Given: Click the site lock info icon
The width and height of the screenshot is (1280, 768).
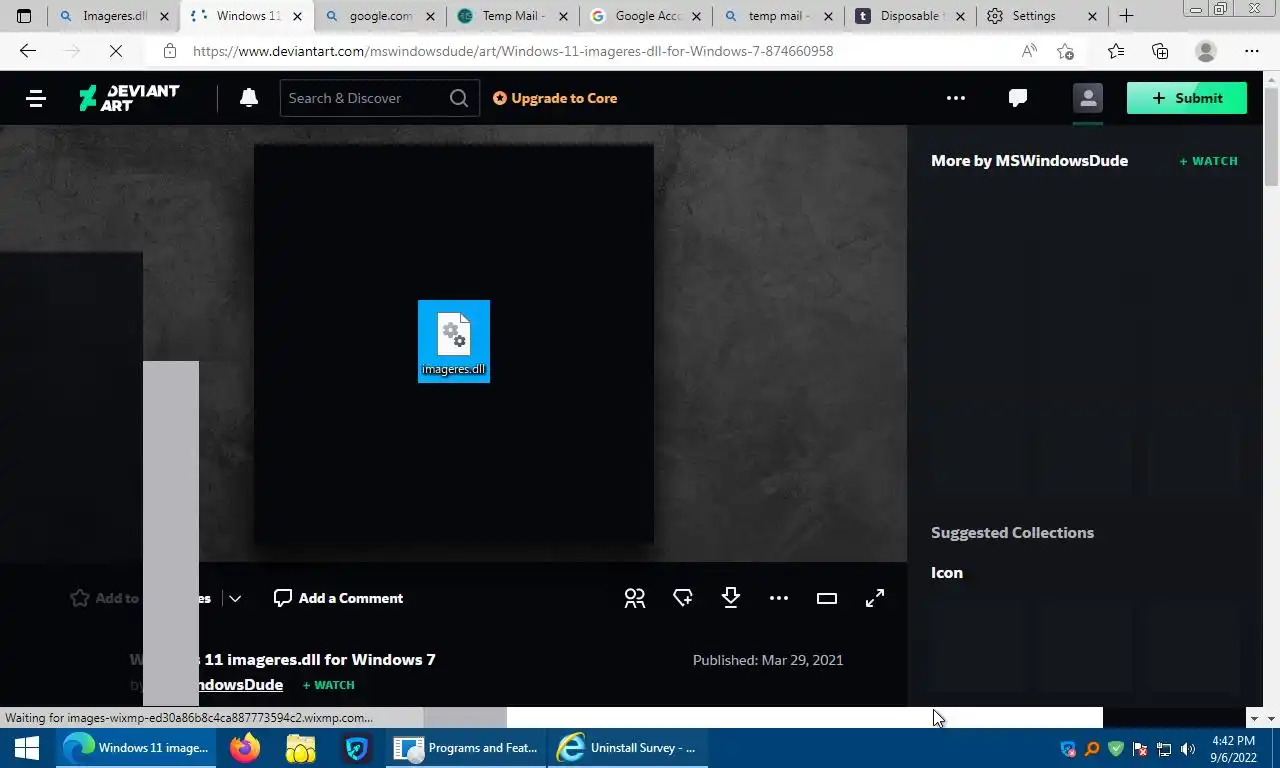Looking at the screenshot, I should (x=170, y=51).
